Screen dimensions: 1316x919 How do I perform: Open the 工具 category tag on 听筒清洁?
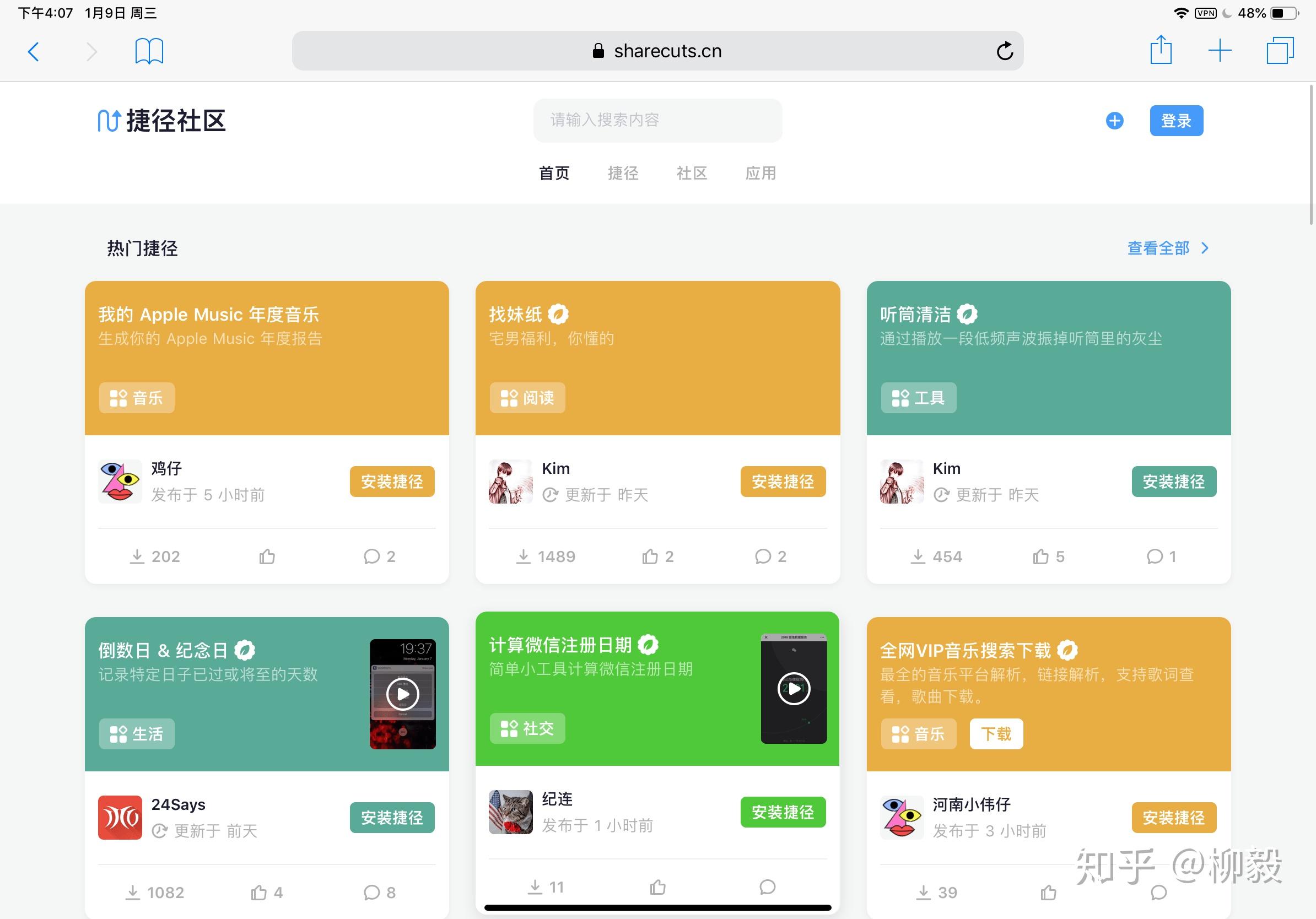pos(918,398)
